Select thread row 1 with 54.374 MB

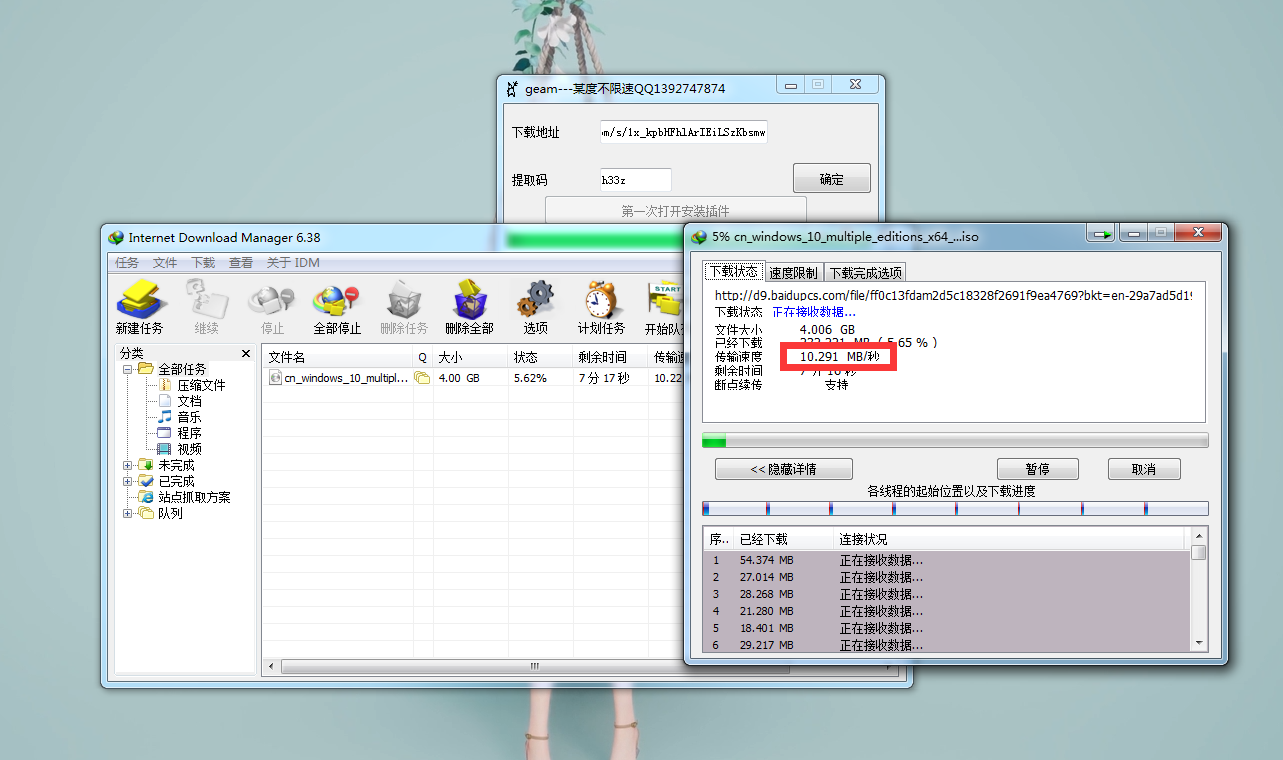[947, 560]
